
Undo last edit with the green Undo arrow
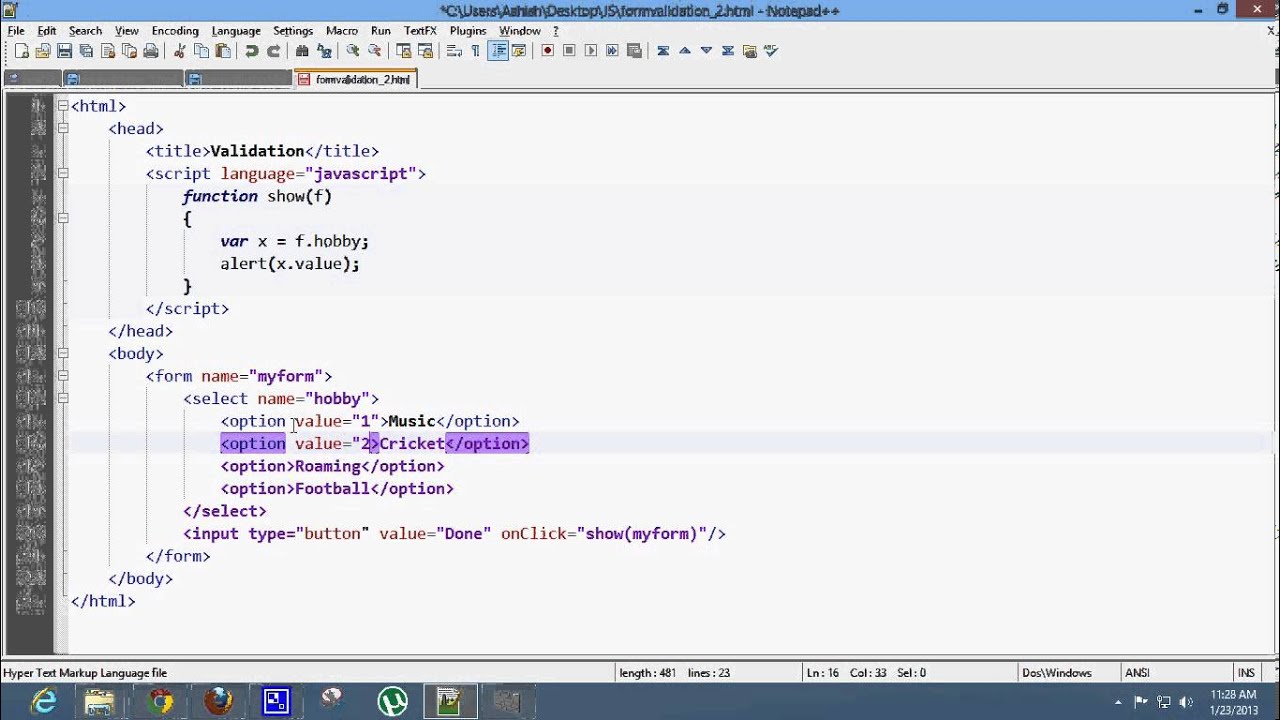click(x=252, y=51)
